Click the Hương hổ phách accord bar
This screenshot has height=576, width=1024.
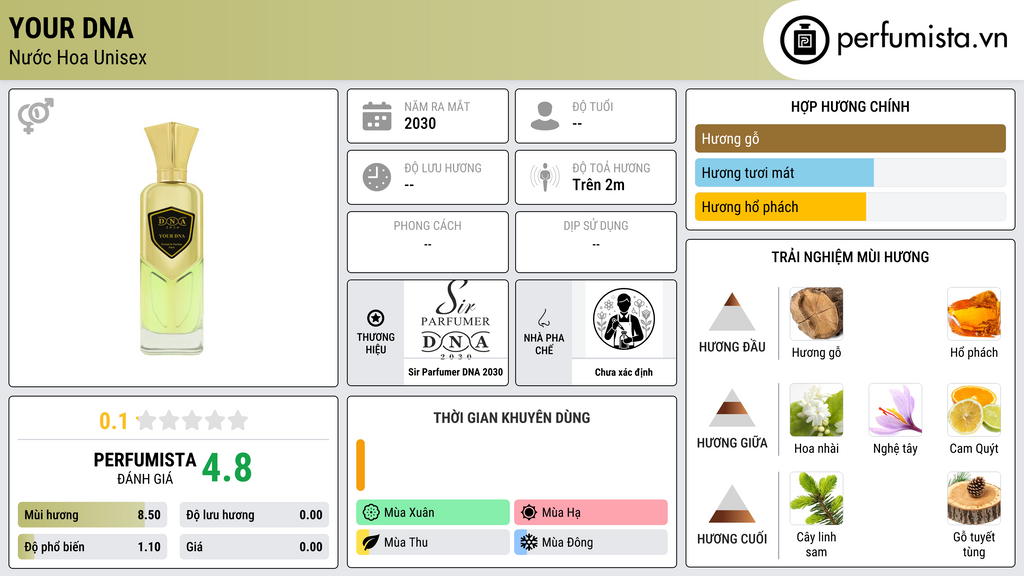(x=850, y=207)
